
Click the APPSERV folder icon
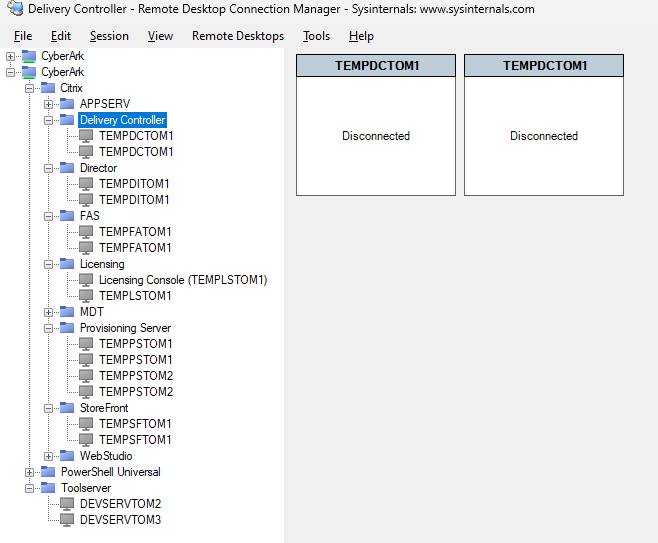67,104
